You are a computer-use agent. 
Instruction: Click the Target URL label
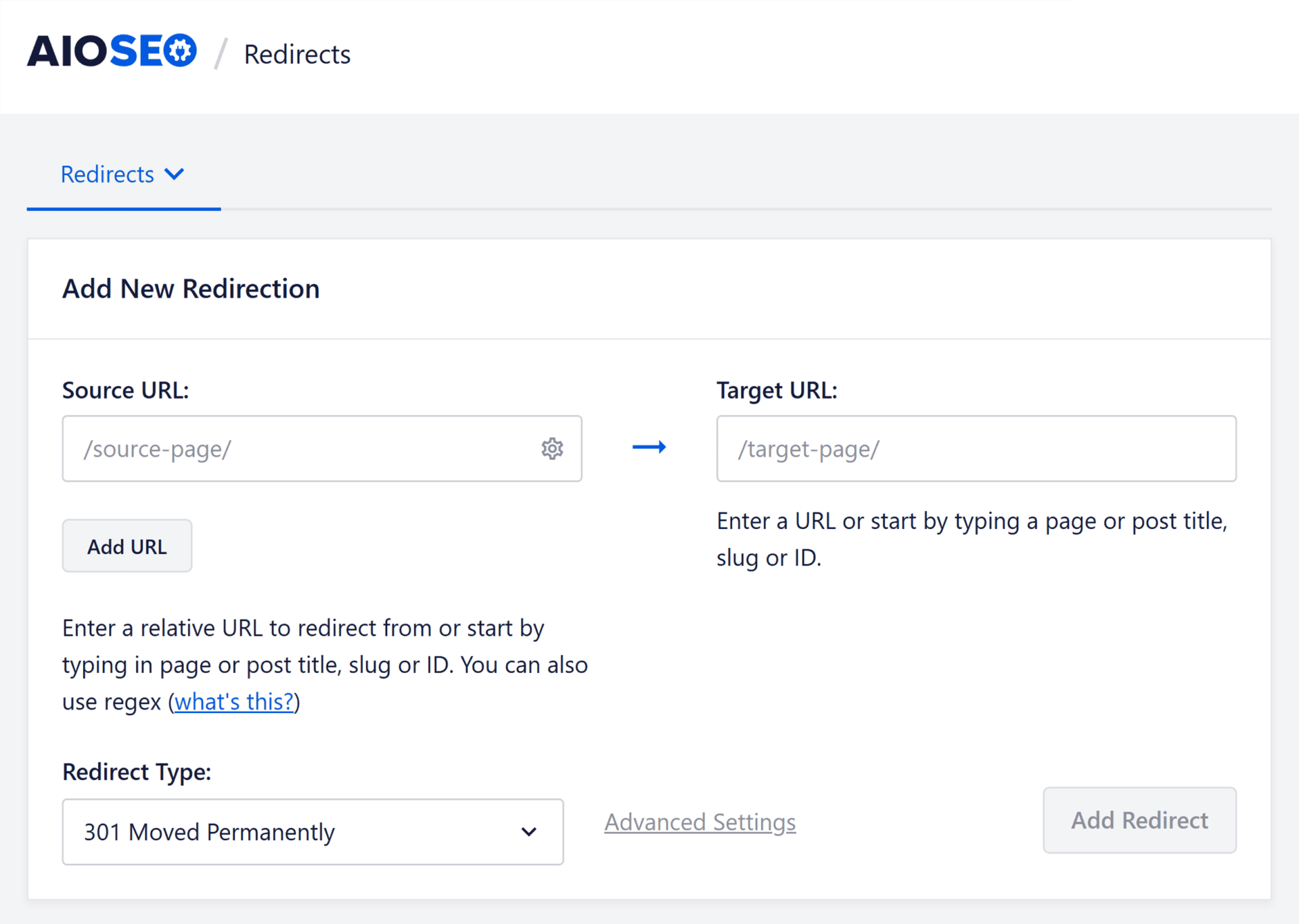[x=777, y=390]
